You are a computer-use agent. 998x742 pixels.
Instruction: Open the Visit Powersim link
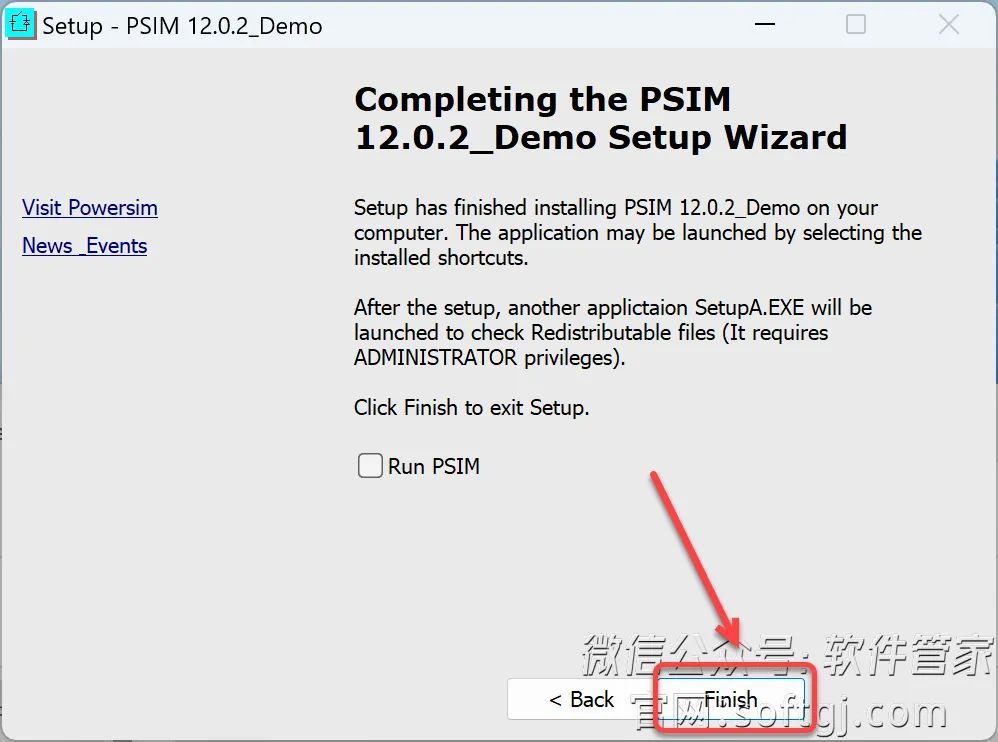pyautogui.click(x=90, y=208)
